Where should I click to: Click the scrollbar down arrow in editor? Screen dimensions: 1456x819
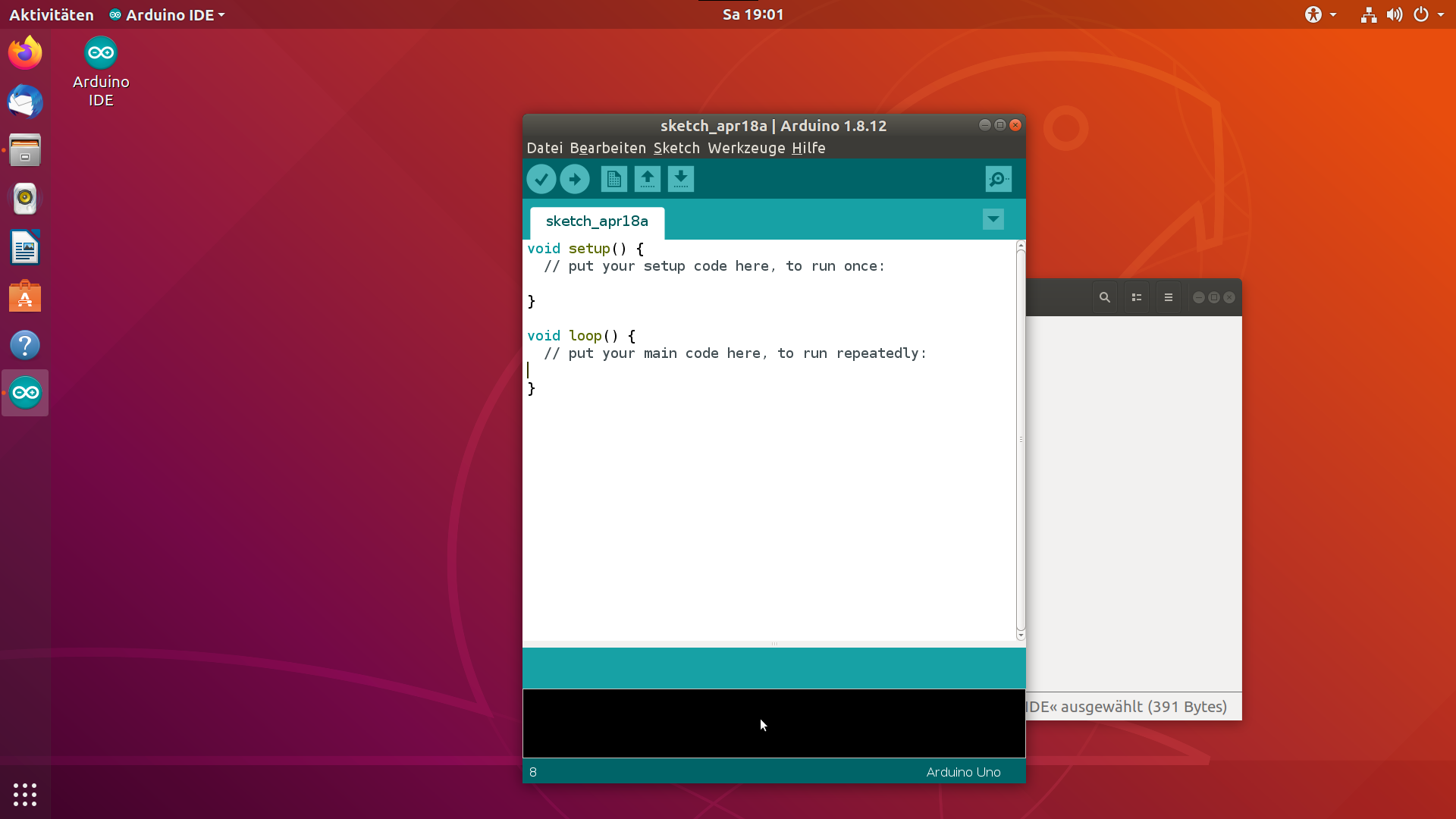coord(1021,635)
